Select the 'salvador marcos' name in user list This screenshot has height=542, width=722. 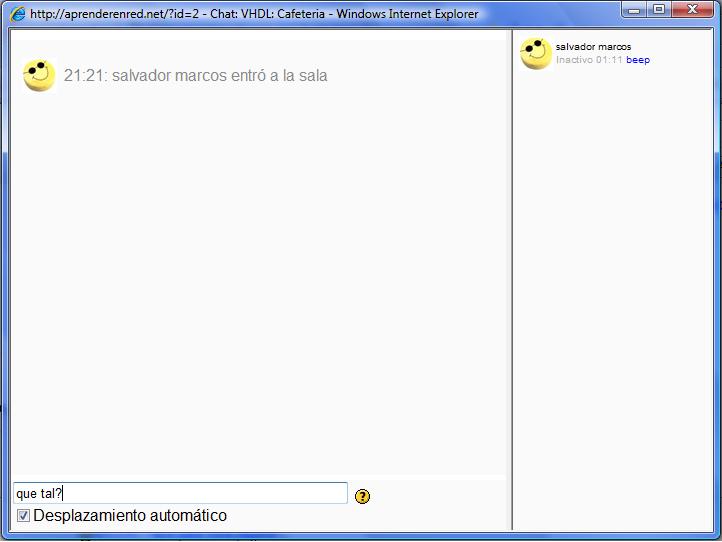point(593,47)
